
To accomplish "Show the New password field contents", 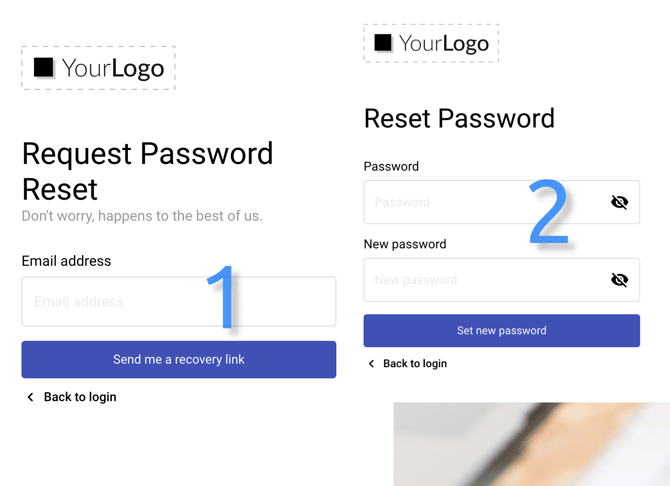I will (x=619, y=280).
